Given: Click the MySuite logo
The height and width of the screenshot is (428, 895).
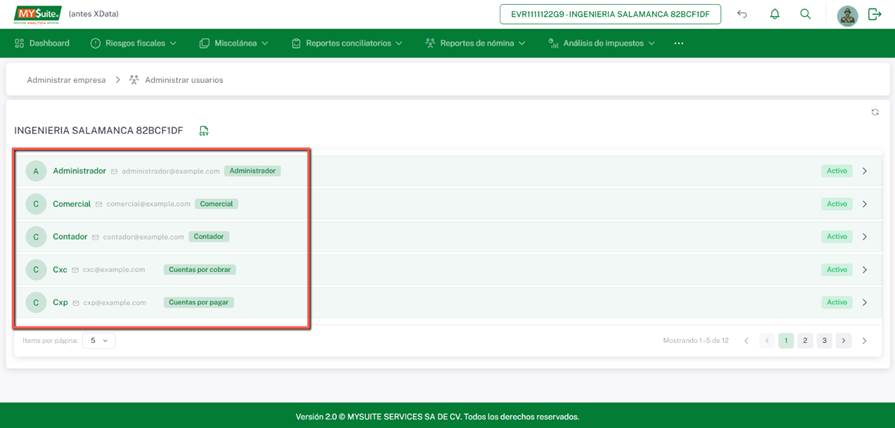Looking at the screenshot, I should [37, 14].
